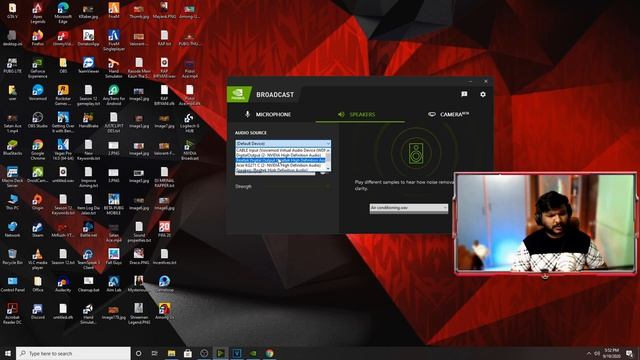Select Season 12 gameplay.txt file

click(x=88, y=95)
